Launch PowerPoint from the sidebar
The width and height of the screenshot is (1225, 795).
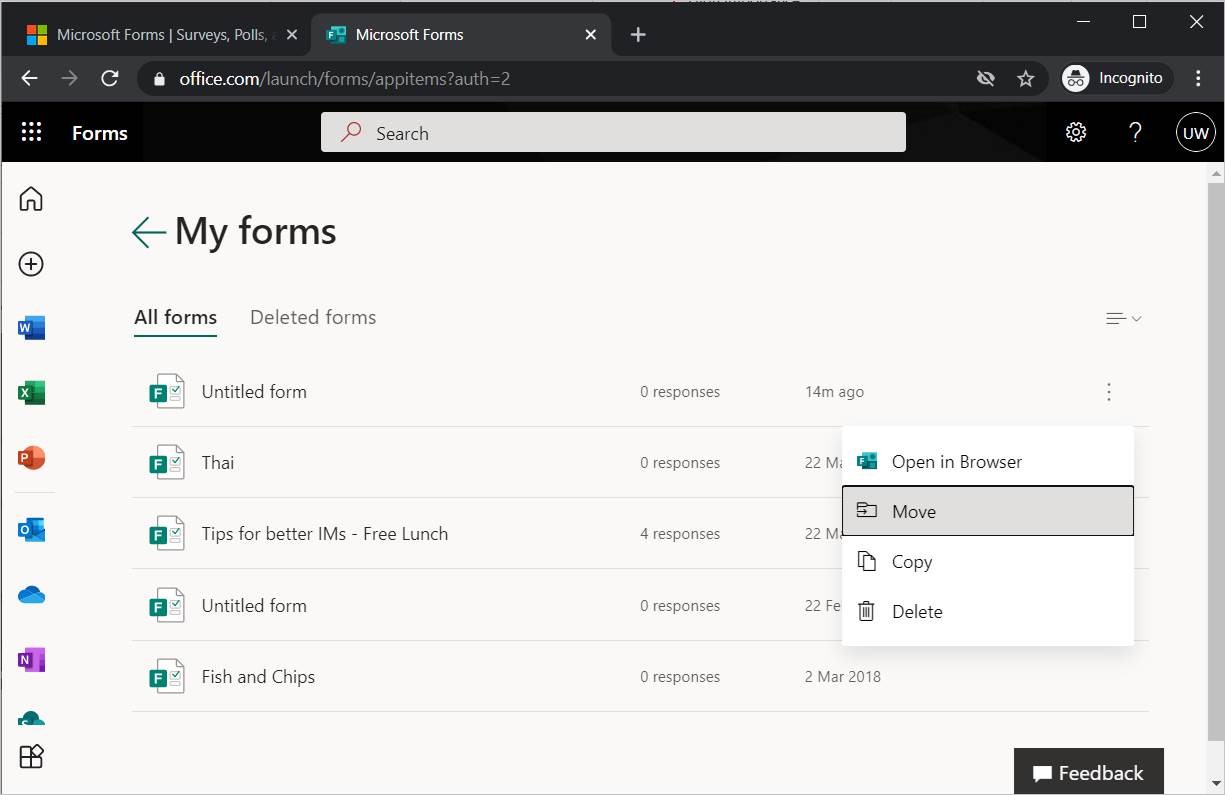click(31, 459)
